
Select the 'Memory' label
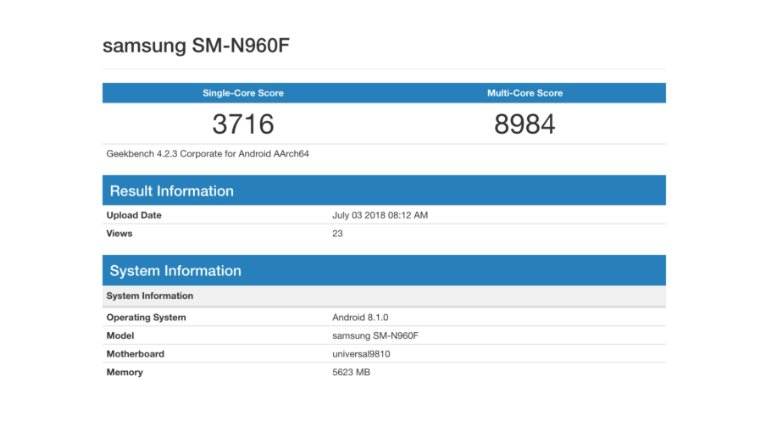125,372
